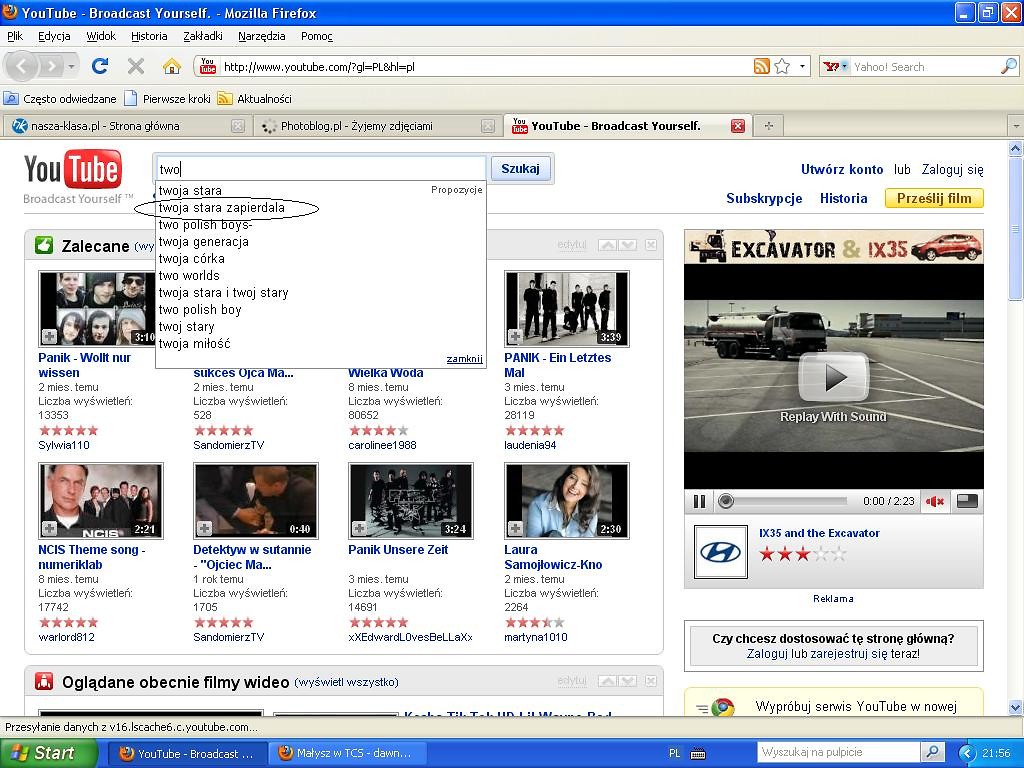Screen dimensions: 1024x768
Task: Click the Yahoo search magnifier icon
Action: click(1008, 66)
